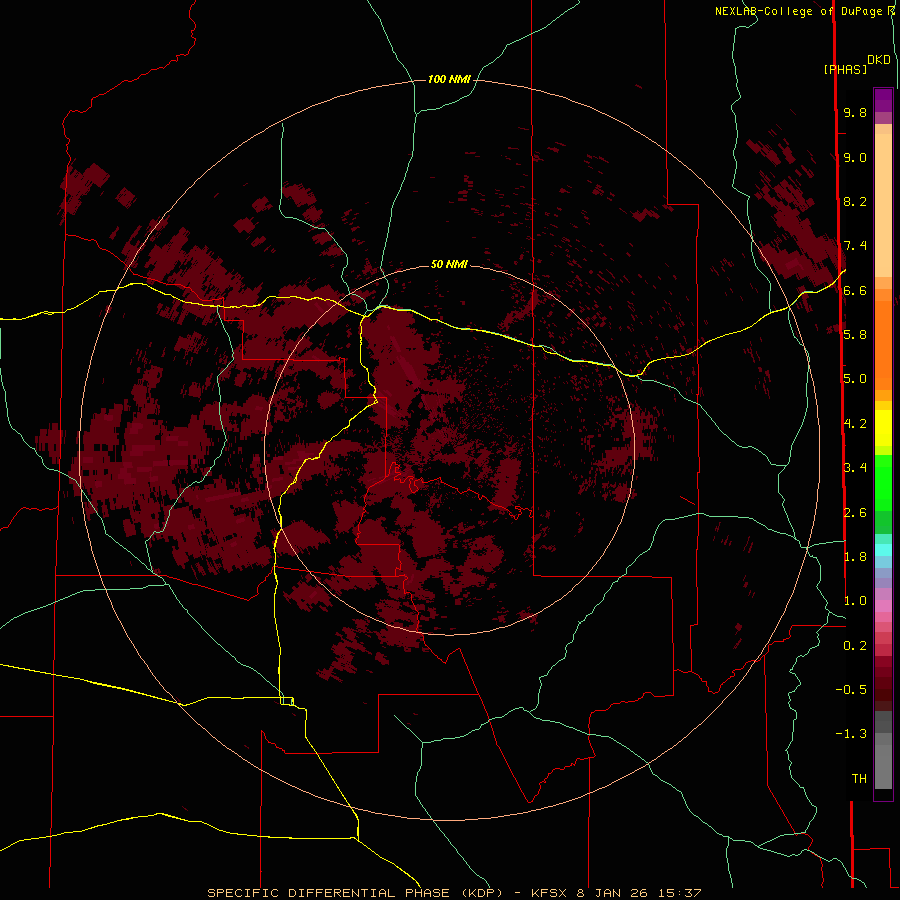The width and height of the screenshot is (900, 900).
Task: Click the 8.2 value on the legend
Action: pyautogui.click(x=855, y=201)
